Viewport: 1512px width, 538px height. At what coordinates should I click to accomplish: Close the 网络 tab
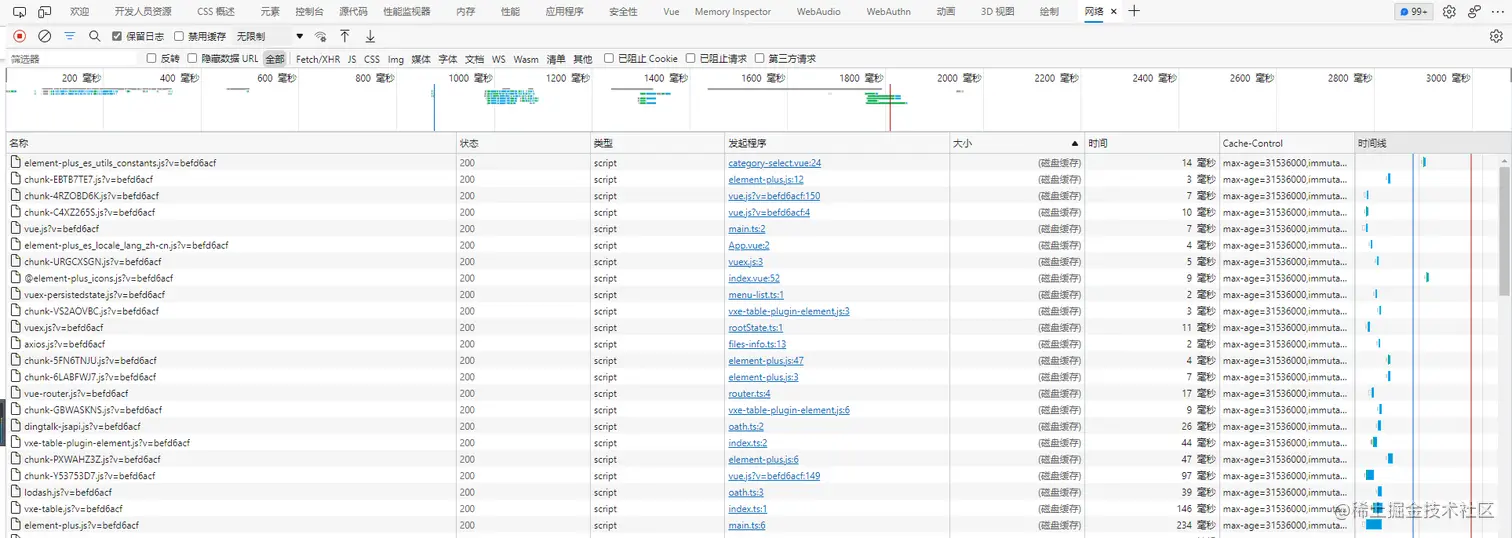1113,12
